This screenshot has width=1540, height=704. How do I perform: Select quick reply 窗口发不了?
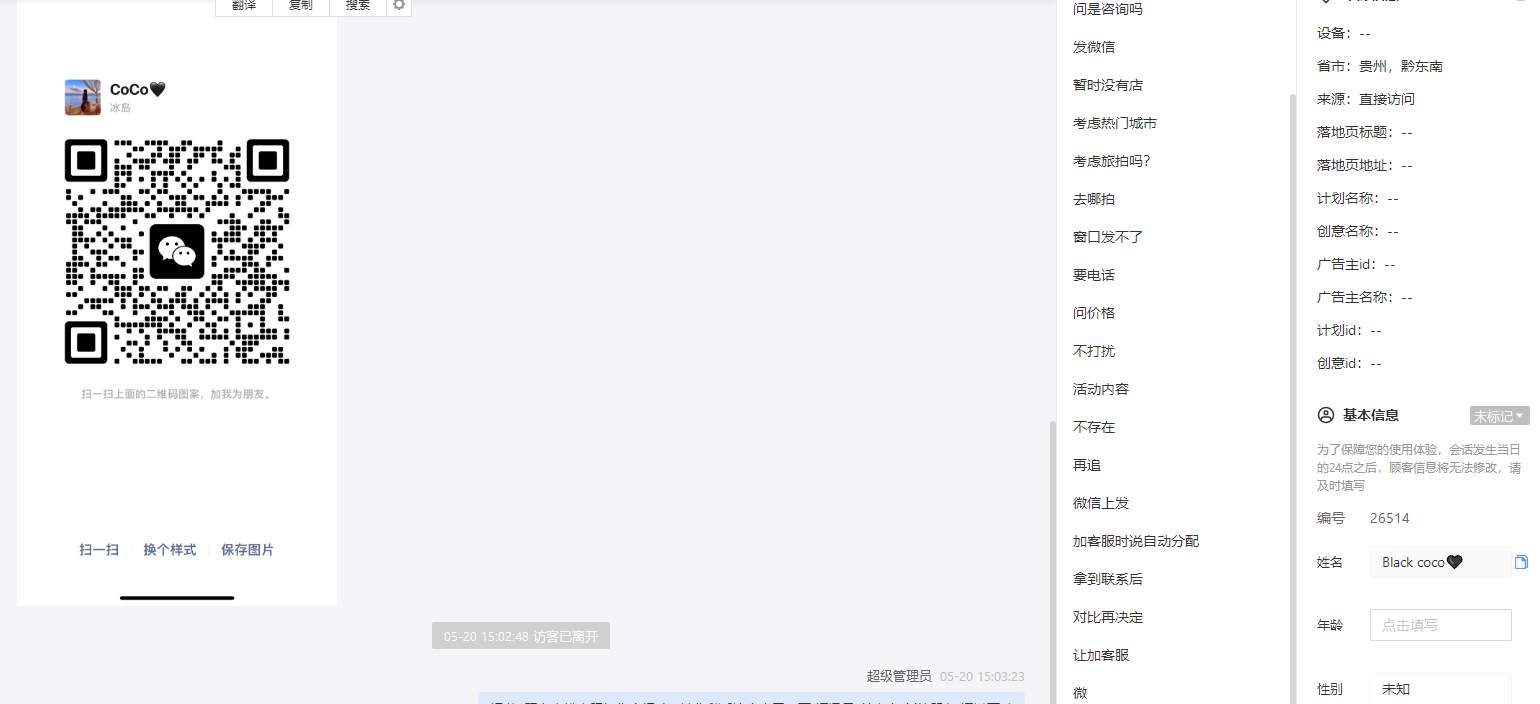(1108, 237)
